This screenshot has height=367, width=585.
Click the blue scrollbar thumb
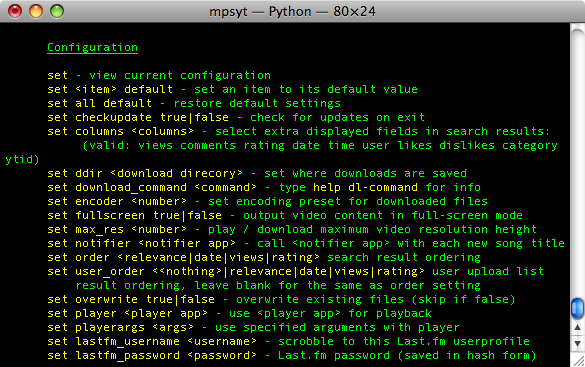(x=577, y=308)
